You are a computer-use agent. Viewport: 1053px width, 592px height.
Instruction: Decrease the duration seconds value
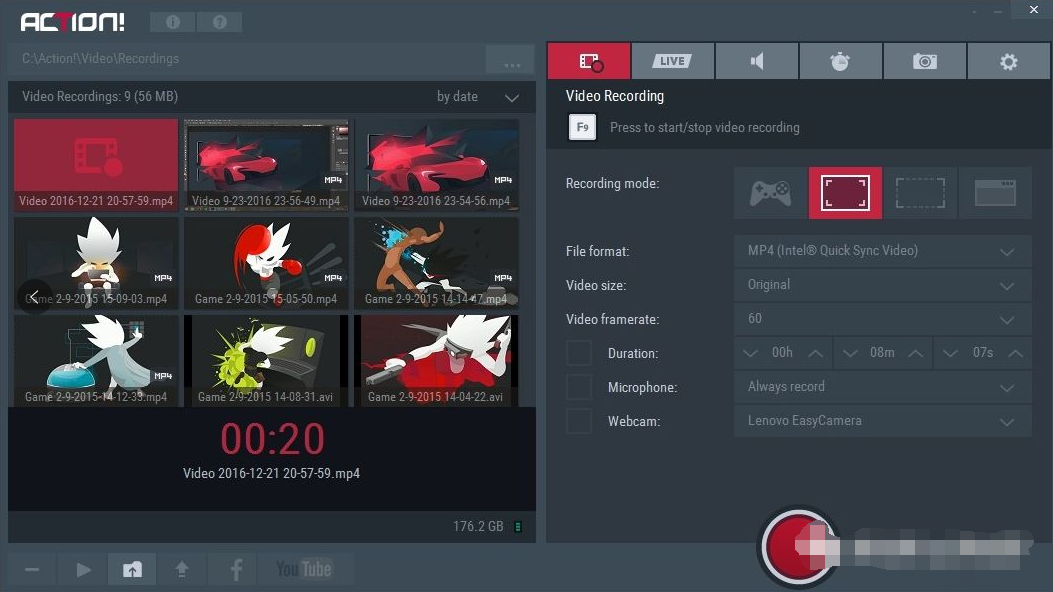(x=950, y=353)
